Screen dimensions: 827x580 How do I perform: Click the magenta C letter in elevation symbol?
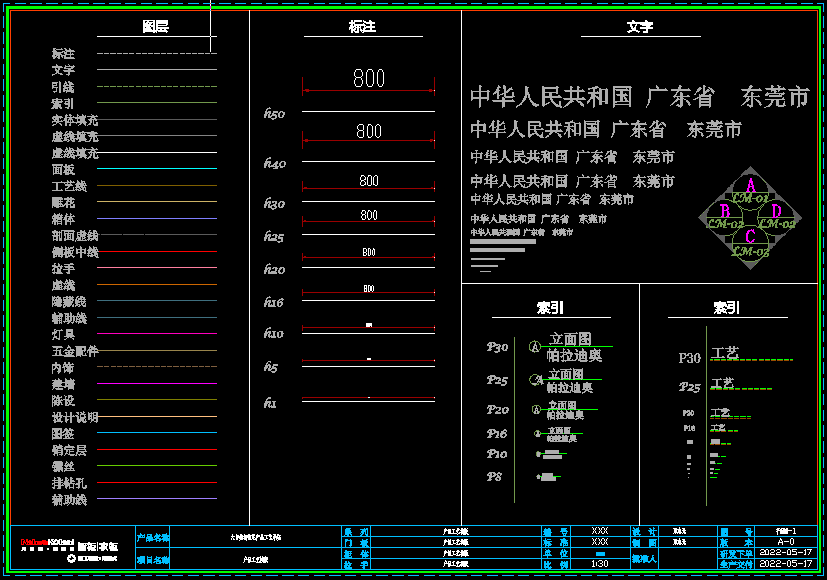(x=750, y=237)
